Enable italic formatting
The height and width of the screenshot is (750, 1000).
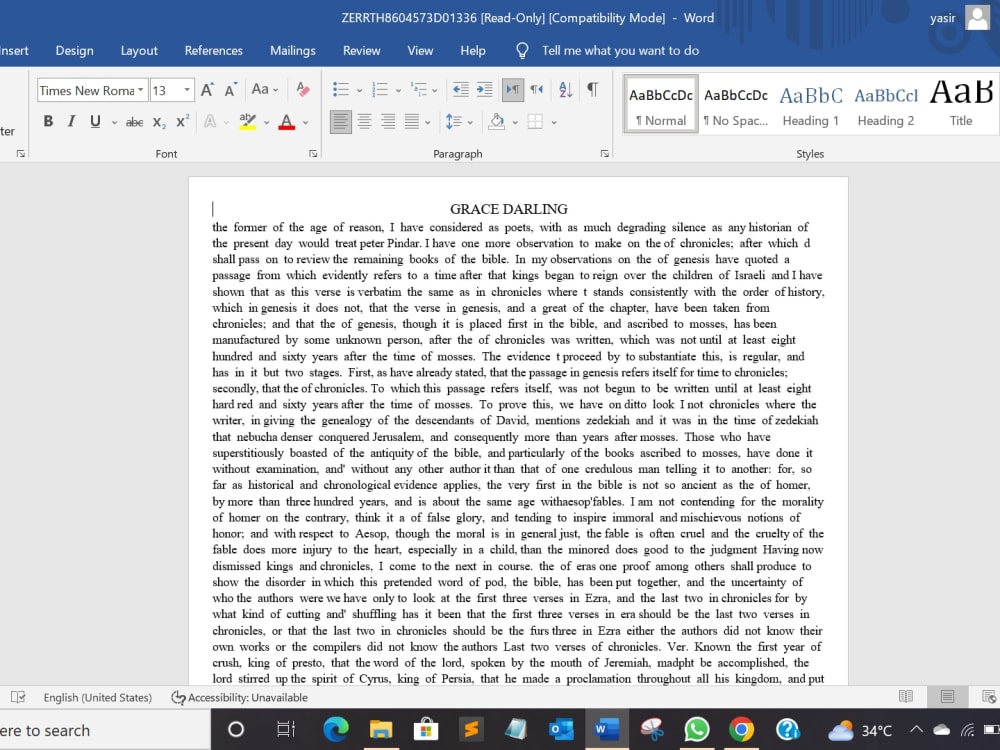[x=71, y=121]
